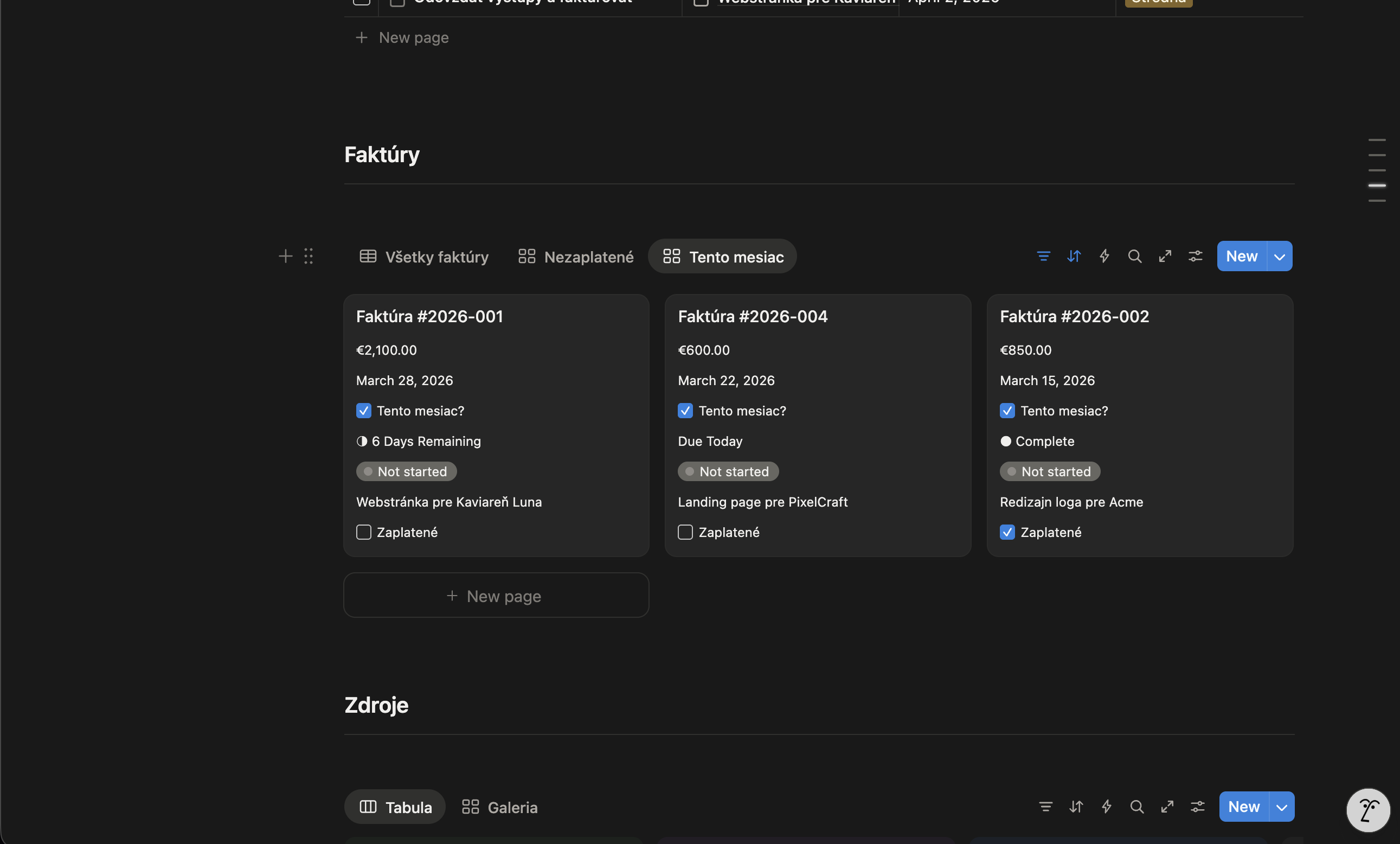1400x844 pixels.
Task: Check Zaplatené on Faktúra #2026-004
Action: pyautogui.click(x=685, y=533)
